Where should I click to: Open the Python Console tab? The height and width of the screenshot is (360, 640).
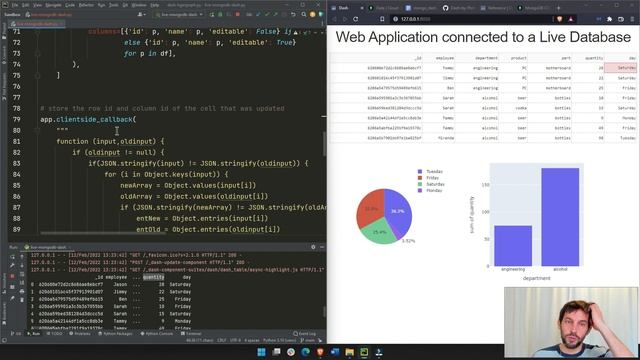tap(157, 334)
